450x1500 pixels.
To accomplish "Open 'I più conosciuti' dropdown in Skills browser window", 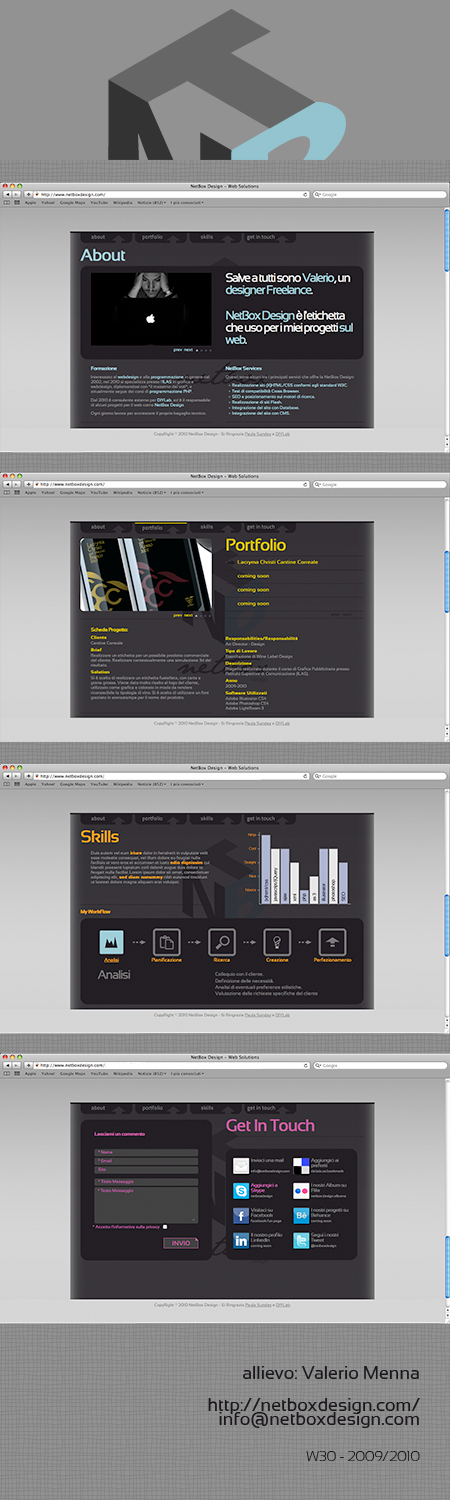I will 187,784.
